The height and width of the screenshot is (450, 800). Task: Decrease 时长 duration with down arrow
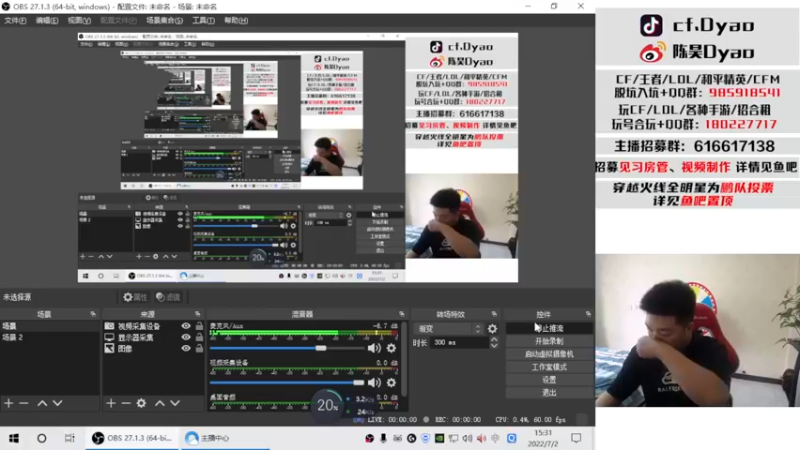494,346
